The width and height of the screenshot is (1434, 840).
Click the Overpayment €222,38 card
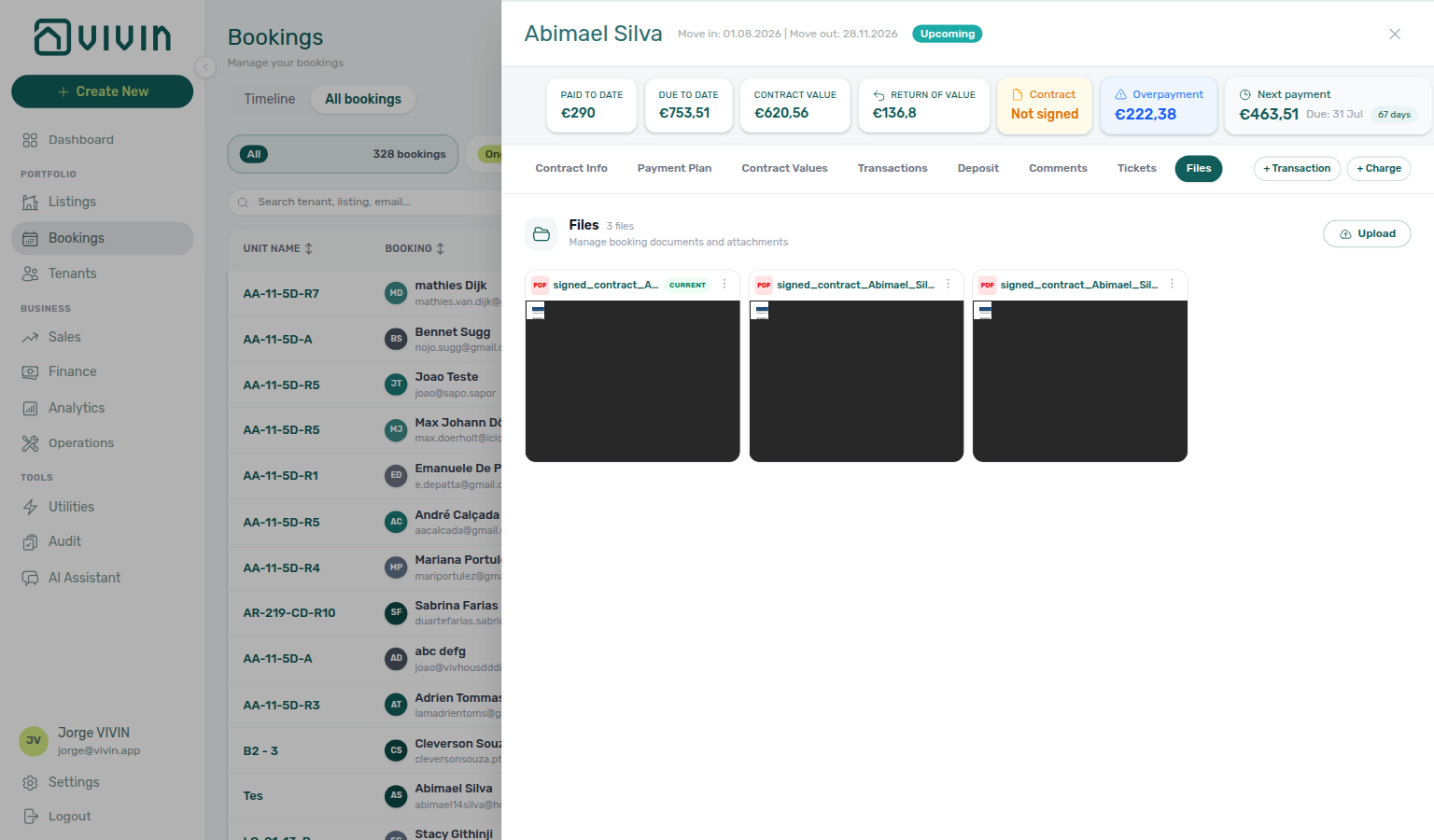(x=1159, y=105)
